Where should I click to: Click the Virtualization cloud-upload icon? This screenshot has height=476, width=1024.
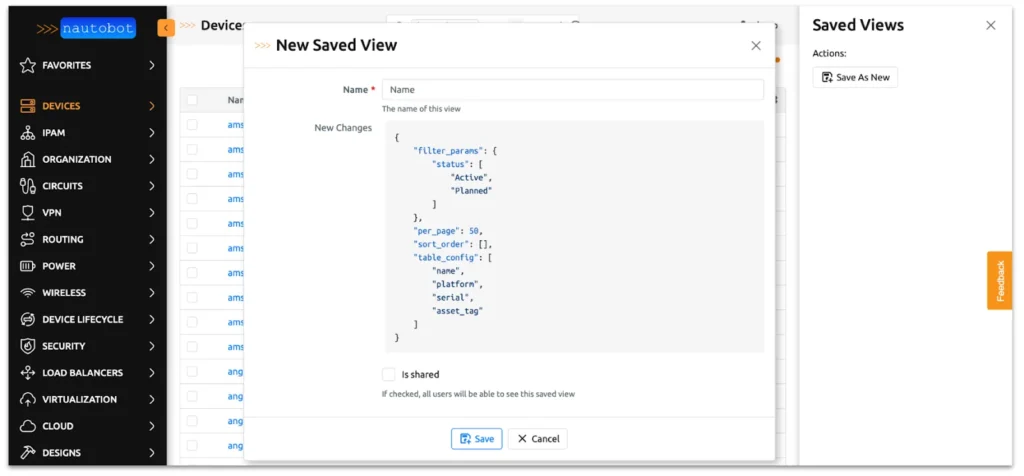click(x=27, y=400)
